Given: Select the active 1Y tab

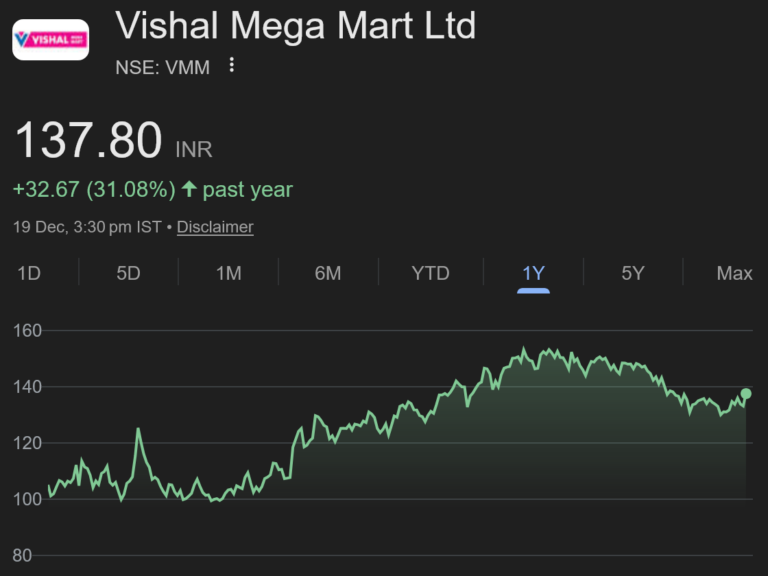Looking at the screenshot, I should click(533, 273).
